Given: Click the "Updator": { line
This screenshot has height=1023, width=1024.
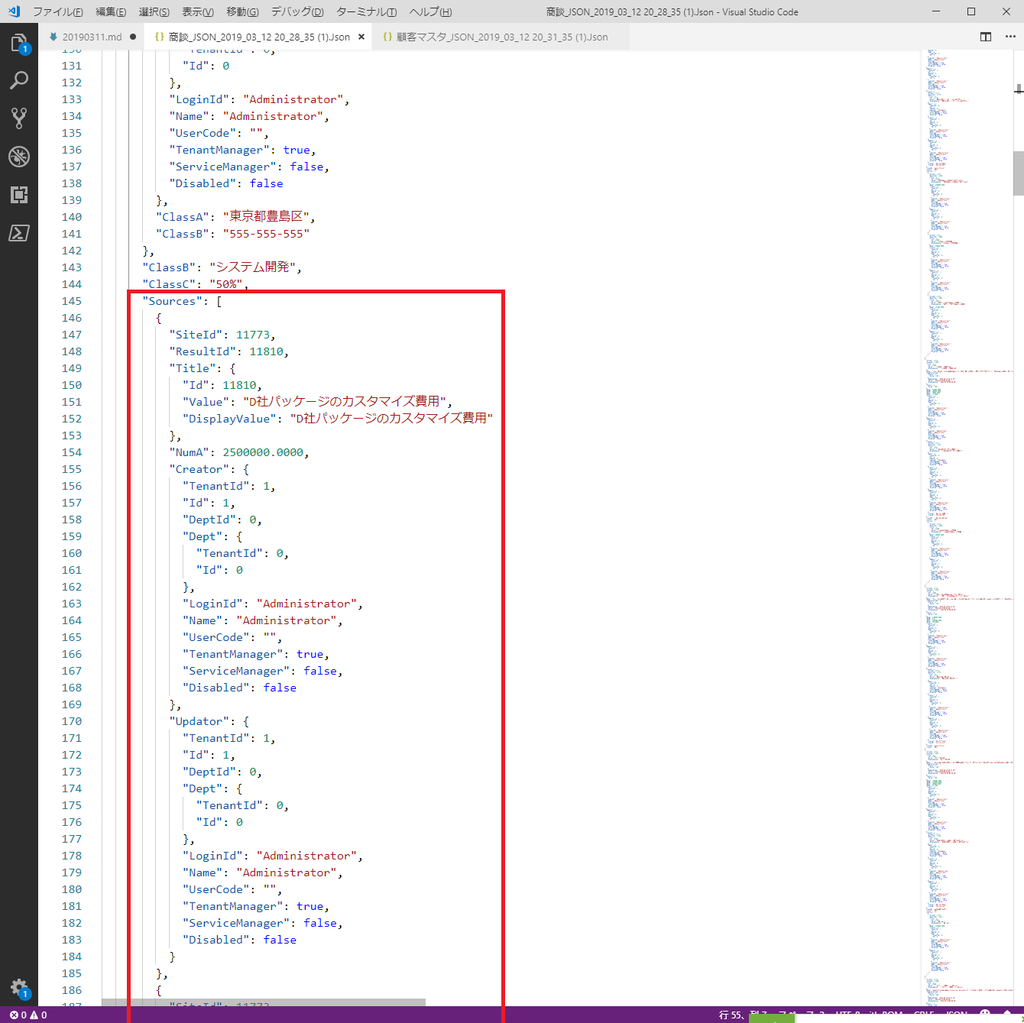Looking at the screenshot, I should click(x=209, y=721).
